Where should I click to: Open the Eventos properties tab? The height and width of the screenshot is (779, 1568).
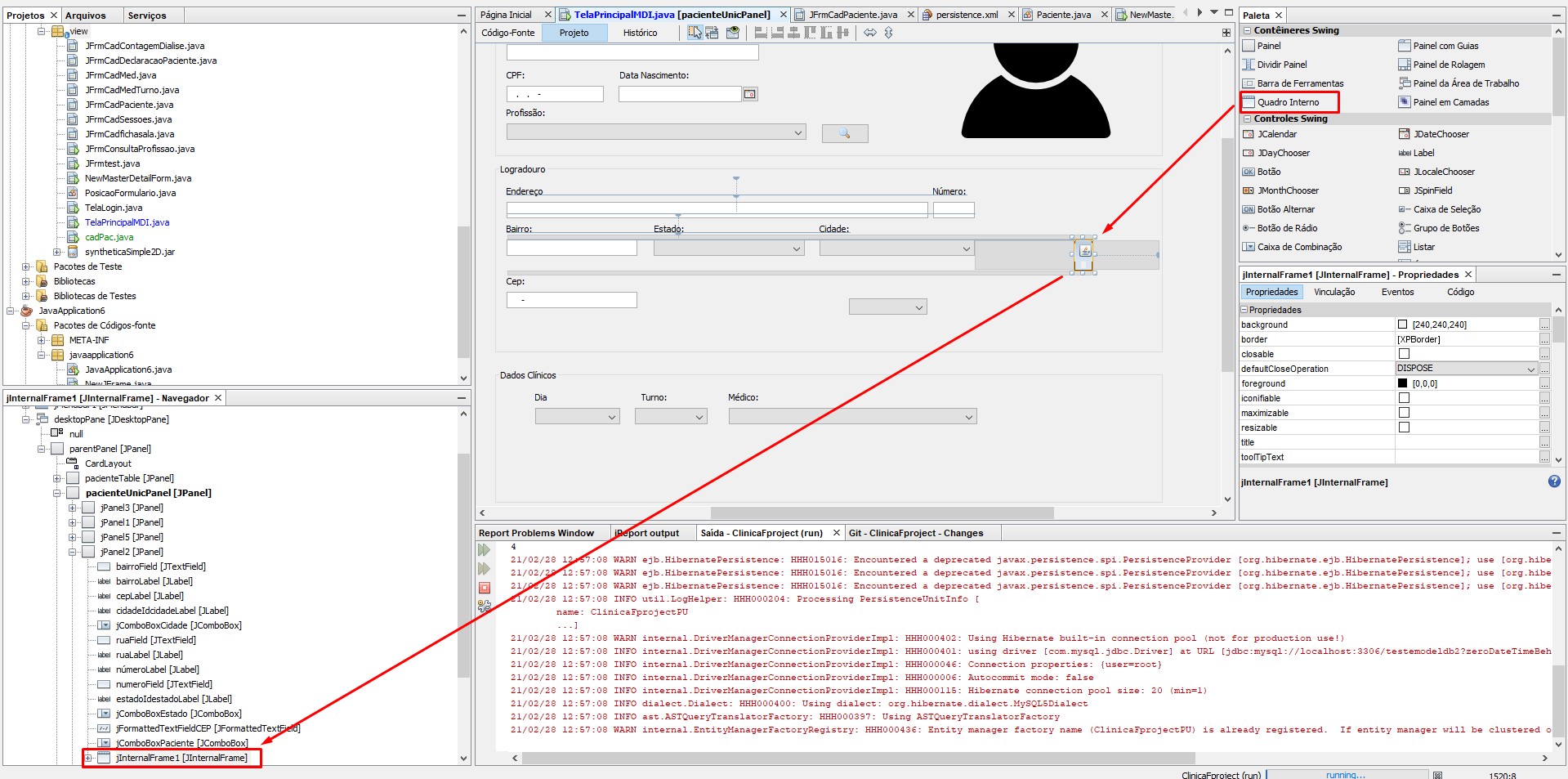[1397, 292]
